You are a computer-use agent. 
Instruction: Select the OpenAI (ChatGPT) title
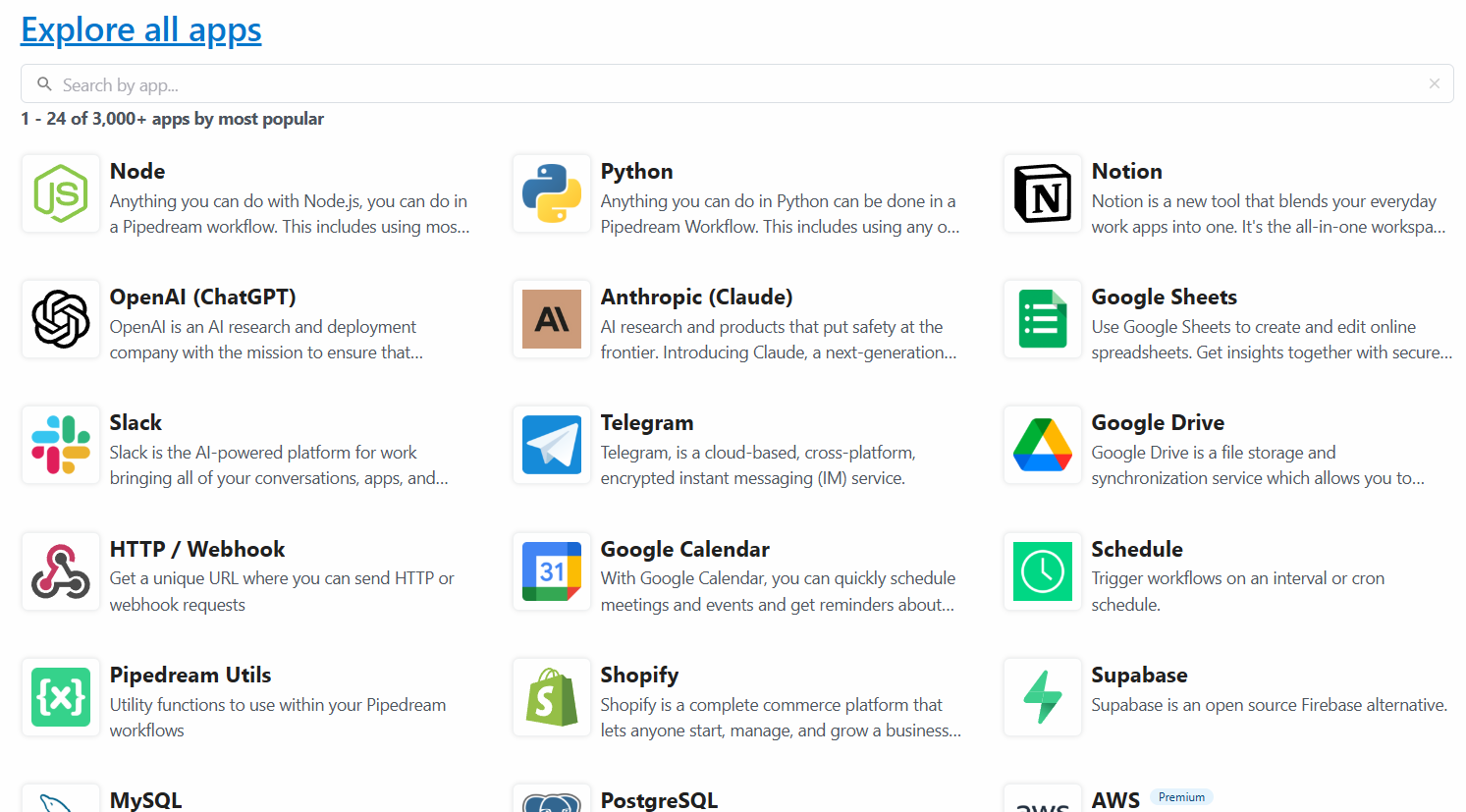pyautogui.click(x=202, y=297)
